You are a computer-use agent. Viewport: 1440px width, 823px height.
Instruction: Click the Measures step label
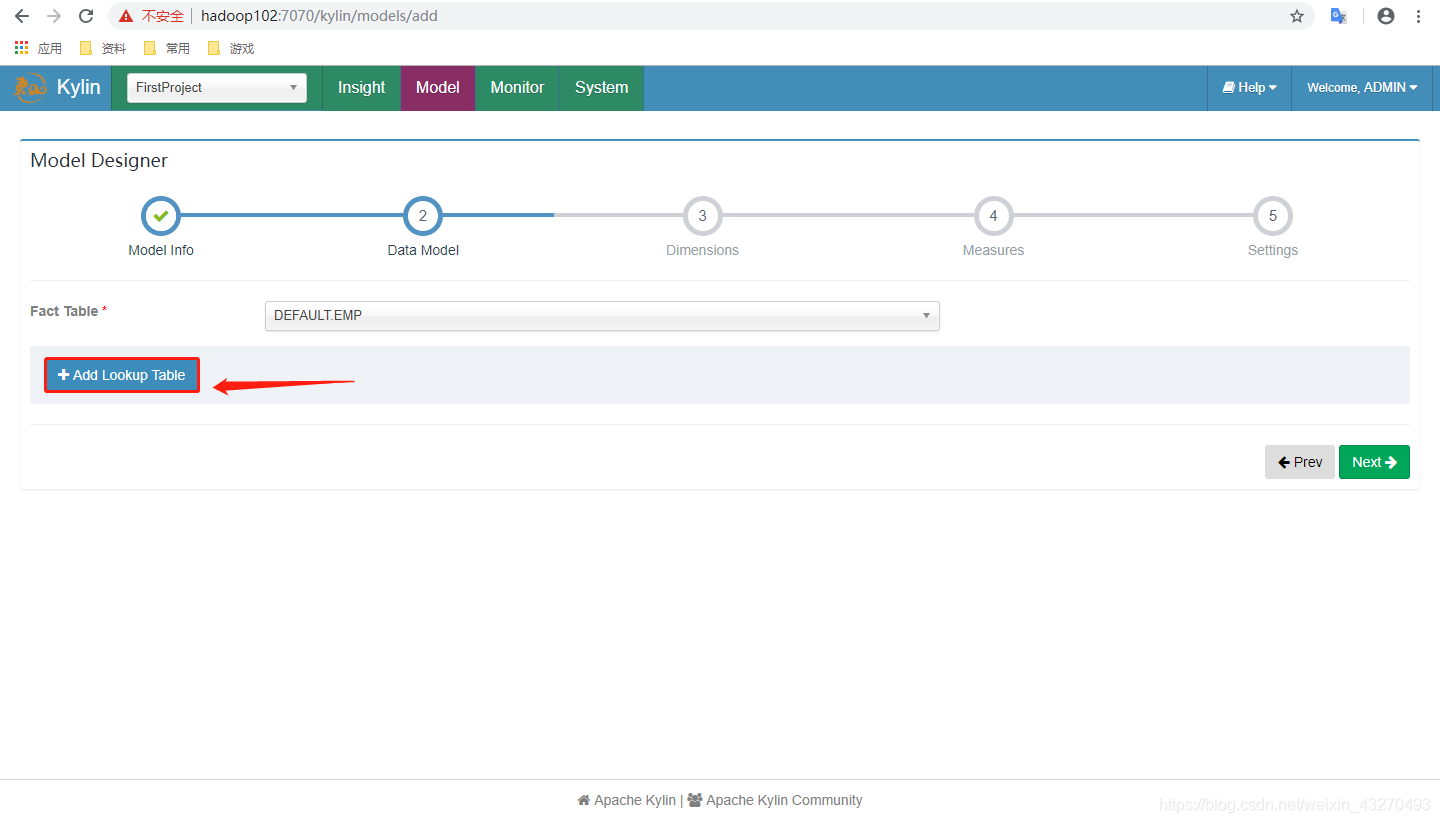pos(993,250)
